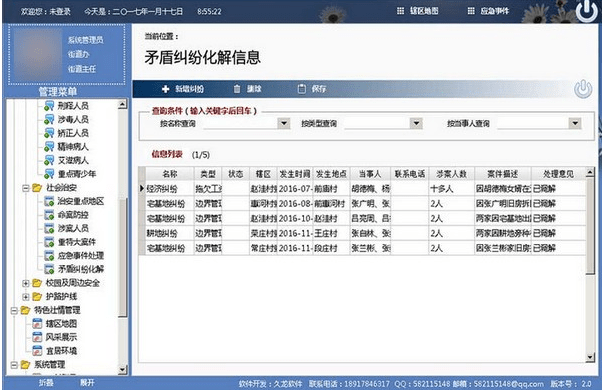
Task: Select 精神病人 in the tree menu
Action: (x=73, y=147)
